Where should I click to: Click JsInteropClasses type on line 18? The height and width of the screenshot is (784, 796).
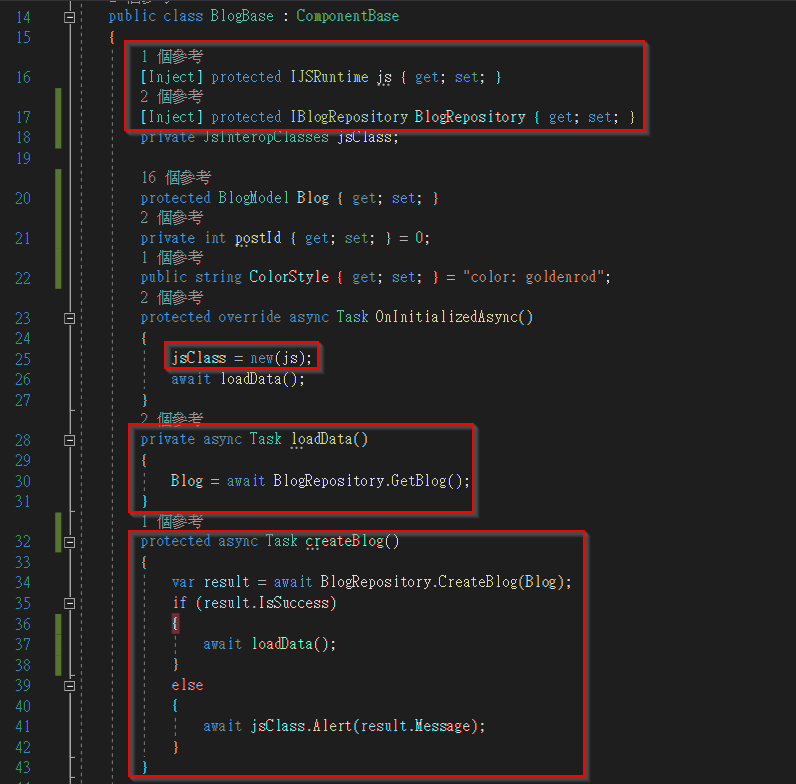[266, 137]
